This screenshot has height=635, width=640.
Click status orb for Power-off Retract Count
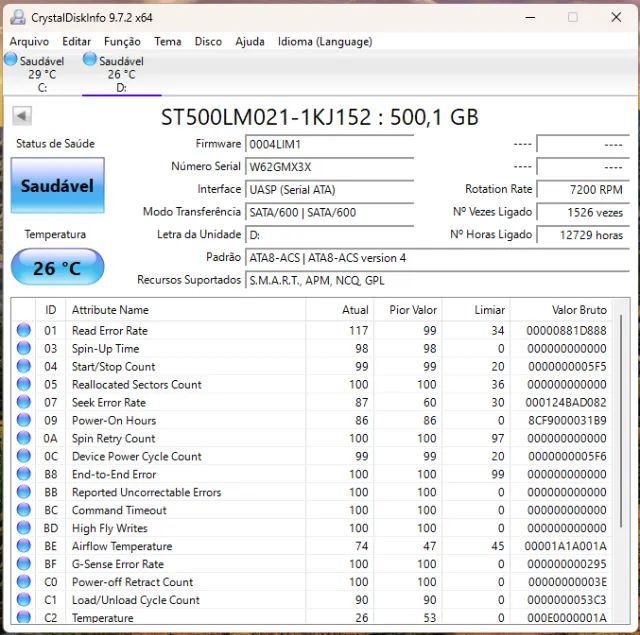point(24,582)
